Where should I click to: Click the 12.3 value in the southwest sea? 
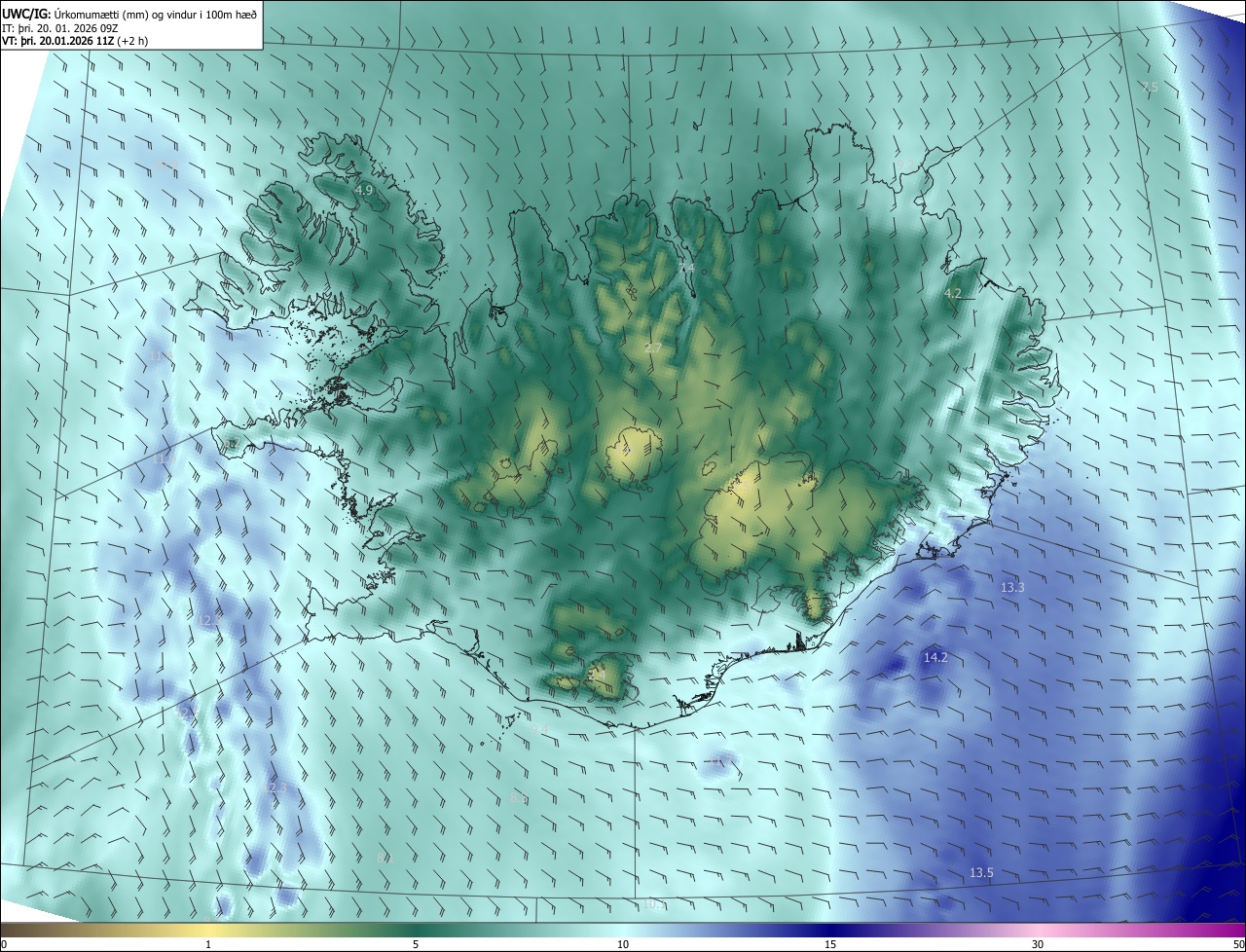(276, 787)
